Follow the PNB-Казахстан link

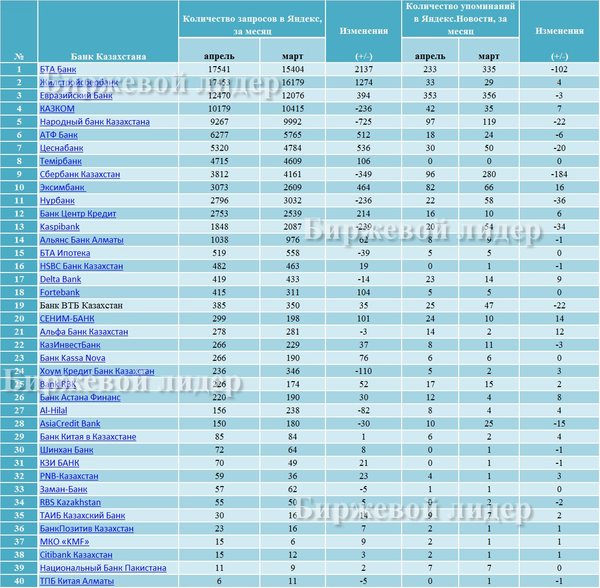(x=69, y=476)
